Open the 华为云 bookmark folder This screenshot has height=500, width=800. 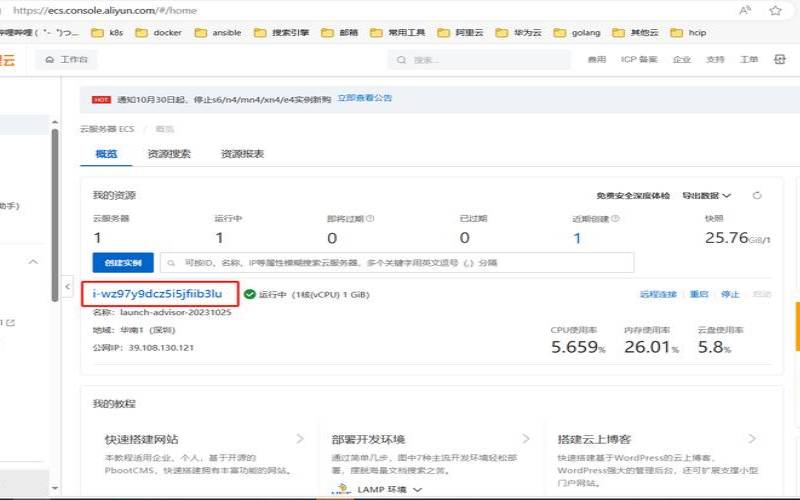click(x=518, y=33)
